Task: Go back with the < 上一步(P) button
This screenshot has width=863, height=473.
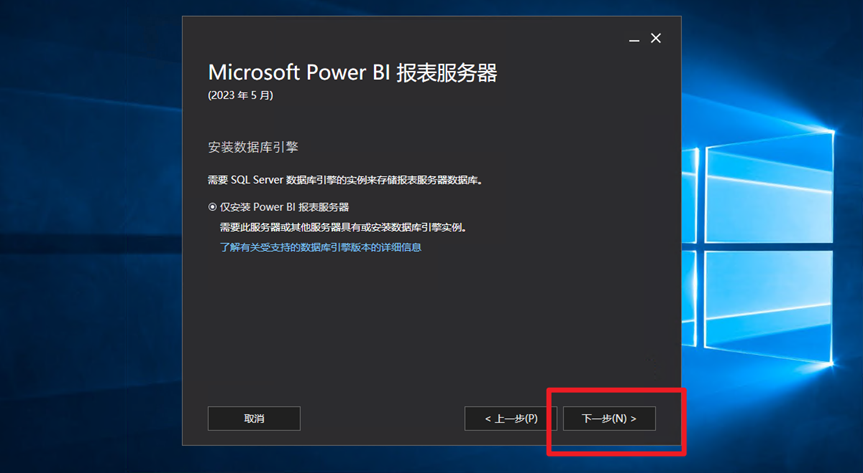Action: (x=510, y=418)
